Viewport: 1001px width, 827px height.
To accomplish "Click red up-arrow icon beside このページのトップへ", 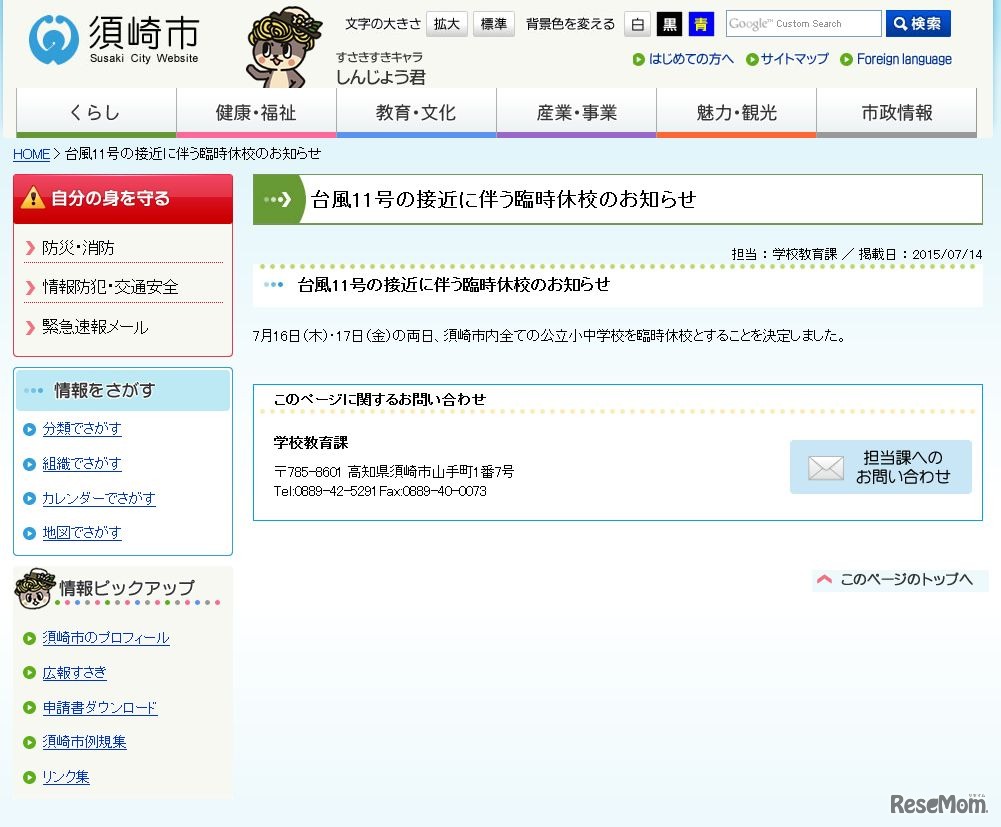I will pyautogui.click(x=824, y=579).
